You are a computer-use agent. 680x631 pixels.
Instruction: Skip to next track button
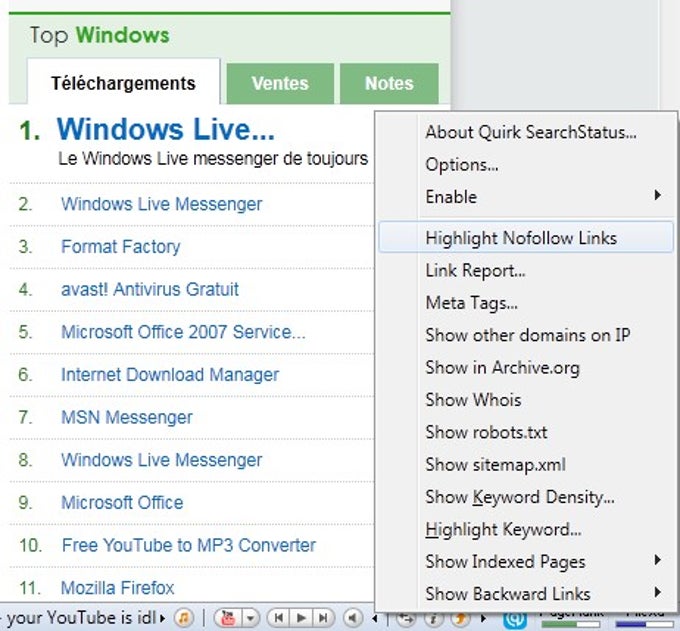(323, 618)
